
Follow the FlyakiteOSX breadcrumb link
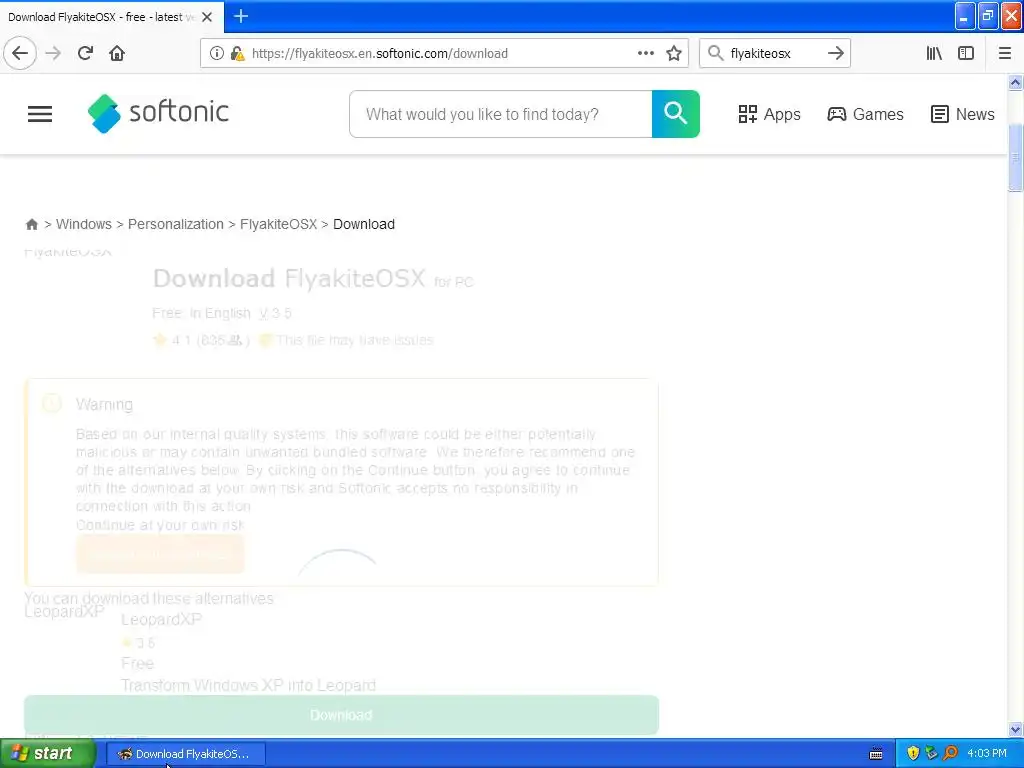[278, 224]
